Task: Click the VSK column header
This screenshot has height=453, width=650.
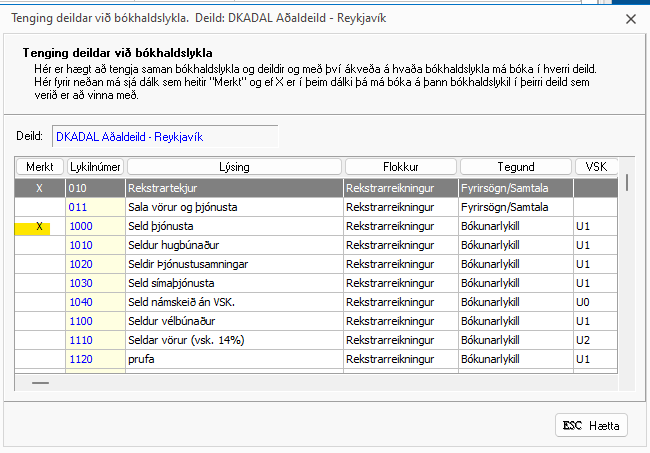Action: click(596, 167)
